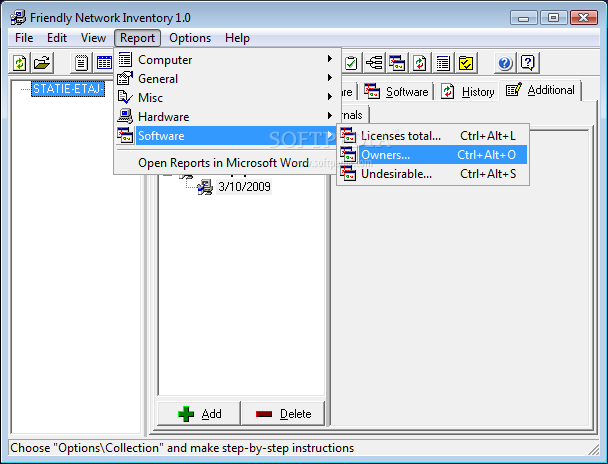Image resolution: width=608 pixels, height=464 pixels.
Task: Select the STATIE-ETAJ computer tree node
Action: pos(68,89)
